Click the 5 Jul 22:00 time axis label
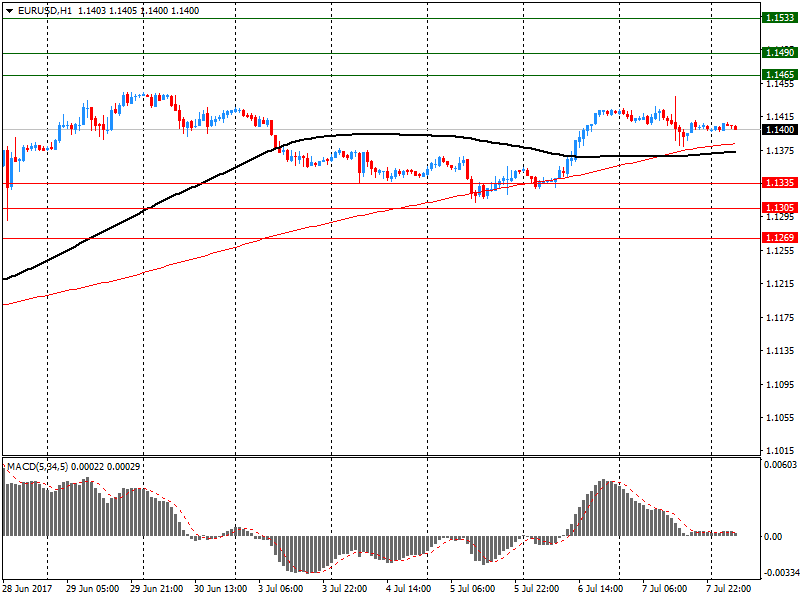Image resolution: width=800 pixels, height=600 pixels. (x=537, y=589)
